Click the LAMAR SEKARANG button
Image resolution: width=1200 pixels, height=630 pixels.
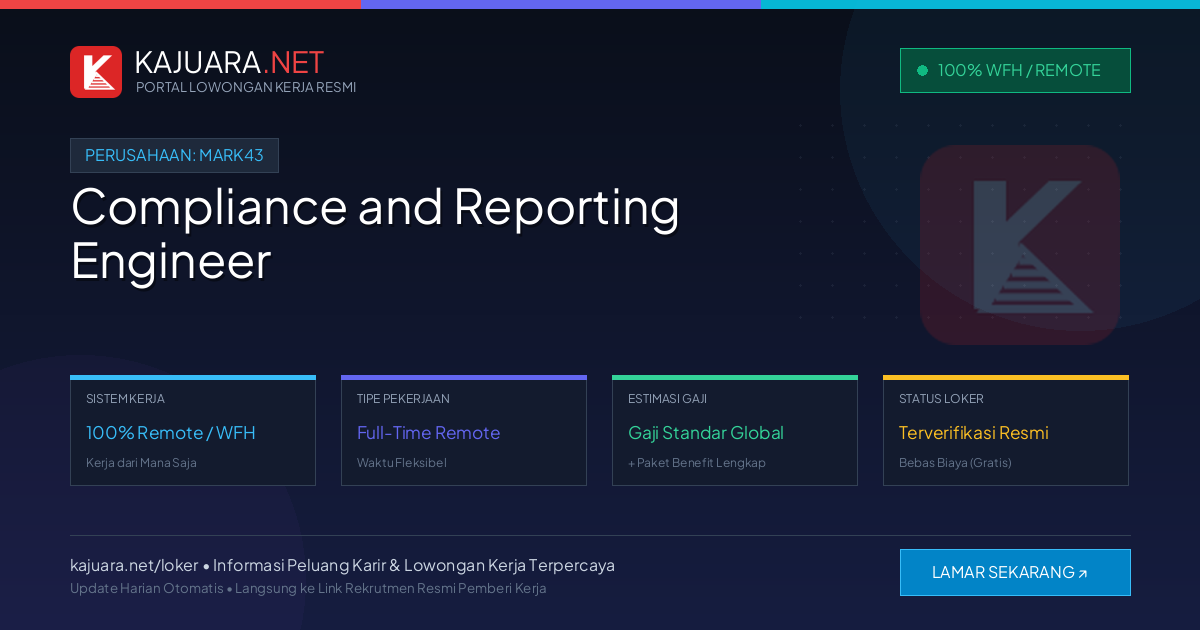[1015, 572]
